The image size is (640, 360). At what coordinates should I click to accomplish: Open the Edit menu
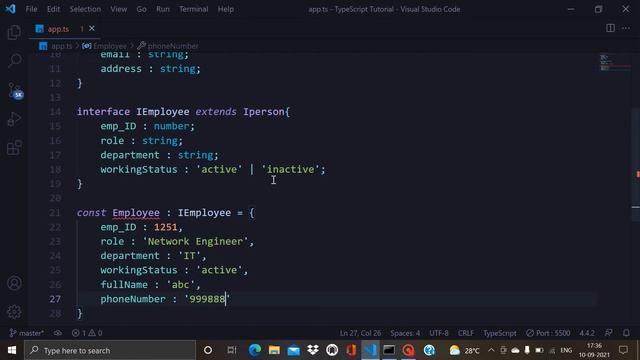tap(53, 9)
